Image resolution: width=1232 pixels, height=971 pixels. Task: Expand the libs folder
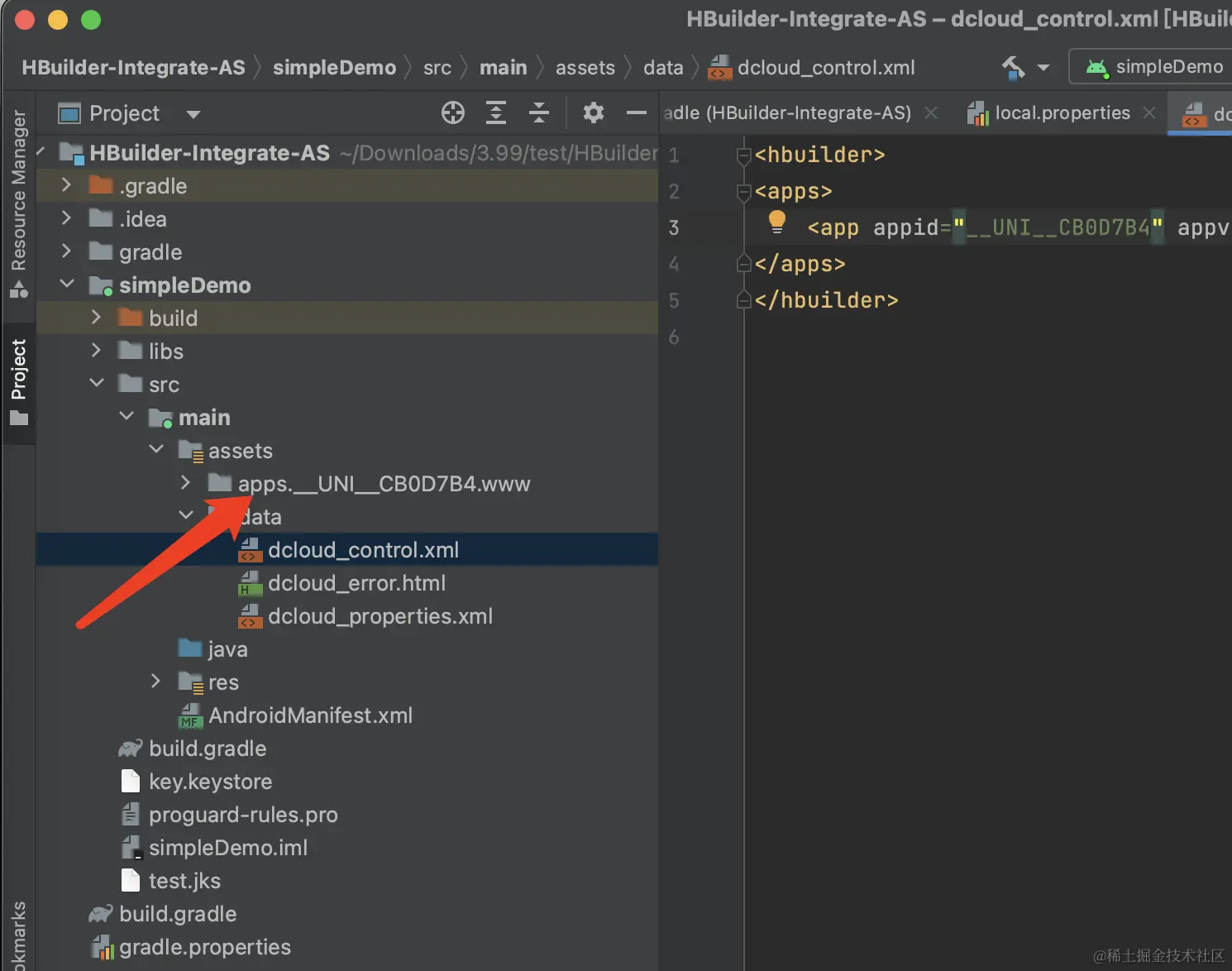97,351
